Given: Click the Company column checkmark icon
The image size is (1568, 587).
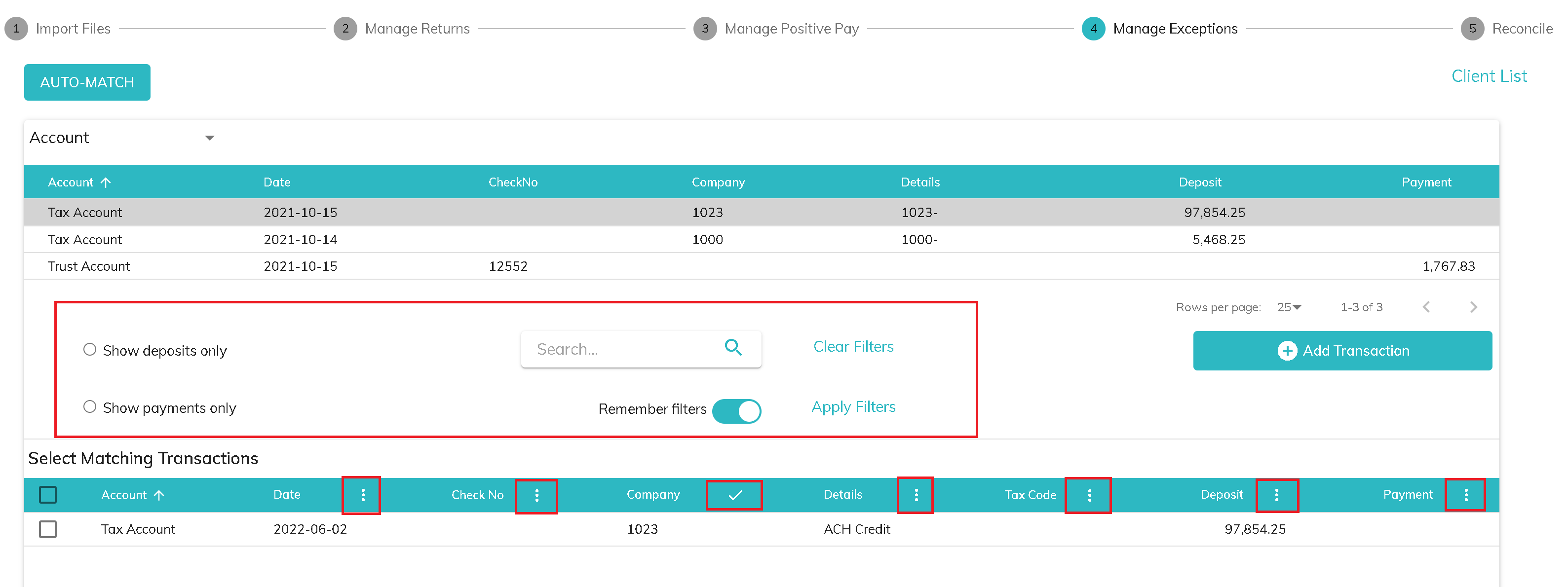Looking at the screenshot, I should [x=735, y=495].
